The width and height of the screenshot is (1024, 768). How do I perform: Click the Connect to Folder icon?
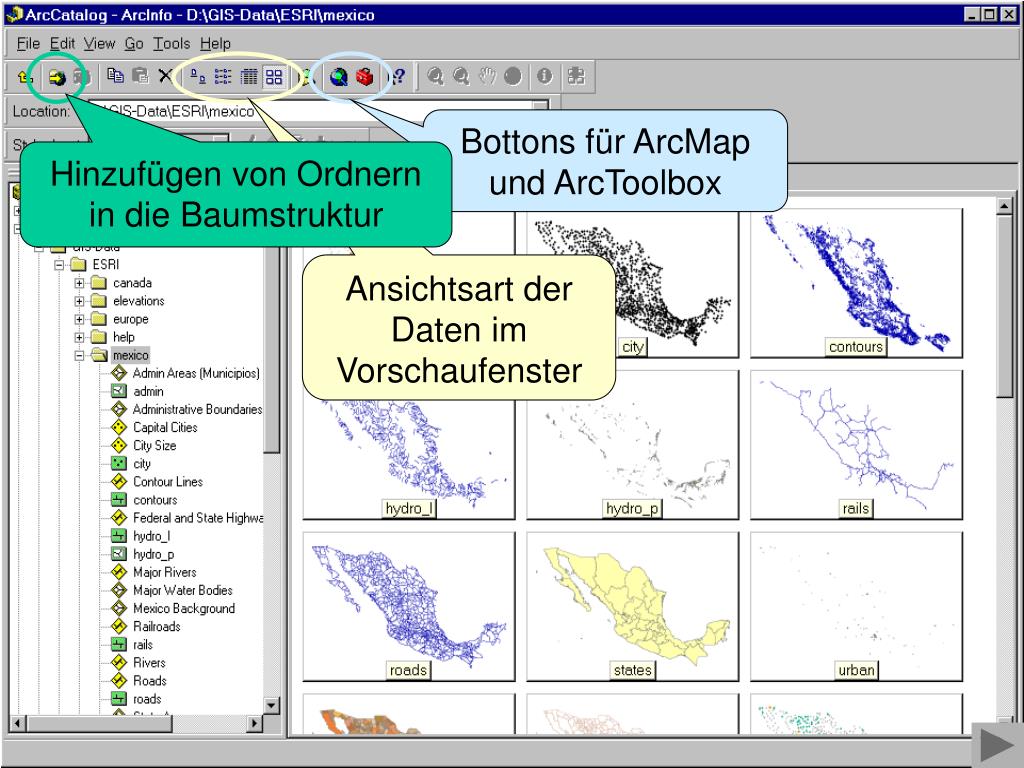tap(57, 78)
